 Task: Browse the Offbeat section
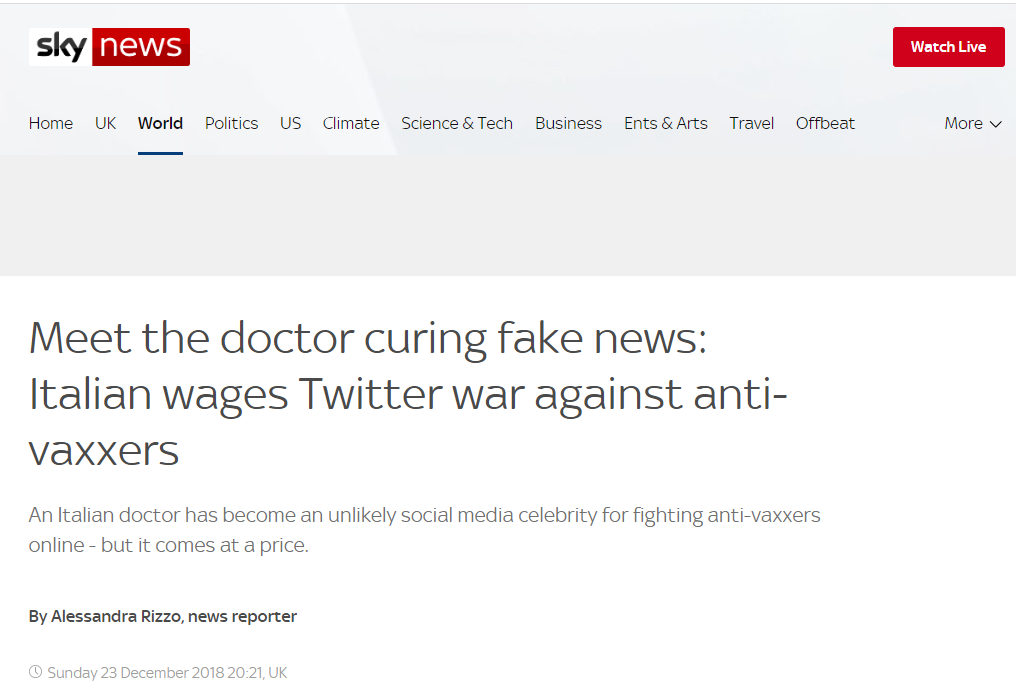pyautogui.click(x=825, y=124)
